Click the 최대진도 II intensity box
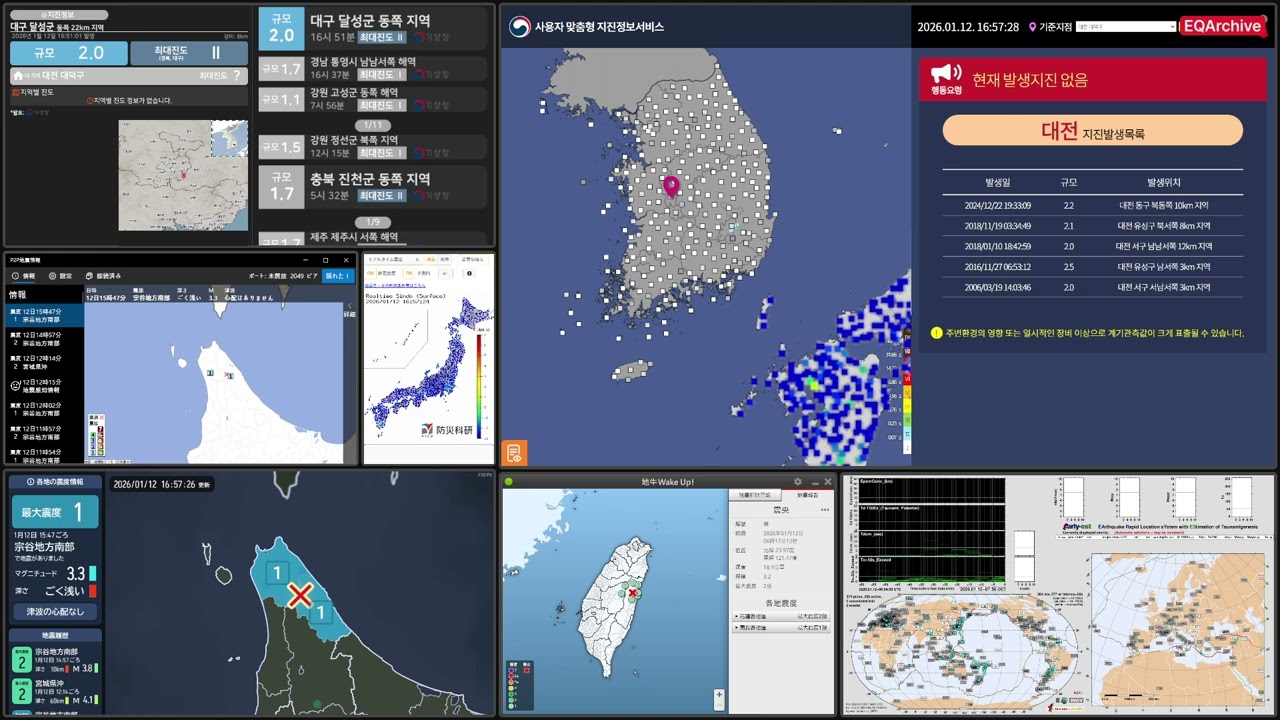 (x=188, y=53)
